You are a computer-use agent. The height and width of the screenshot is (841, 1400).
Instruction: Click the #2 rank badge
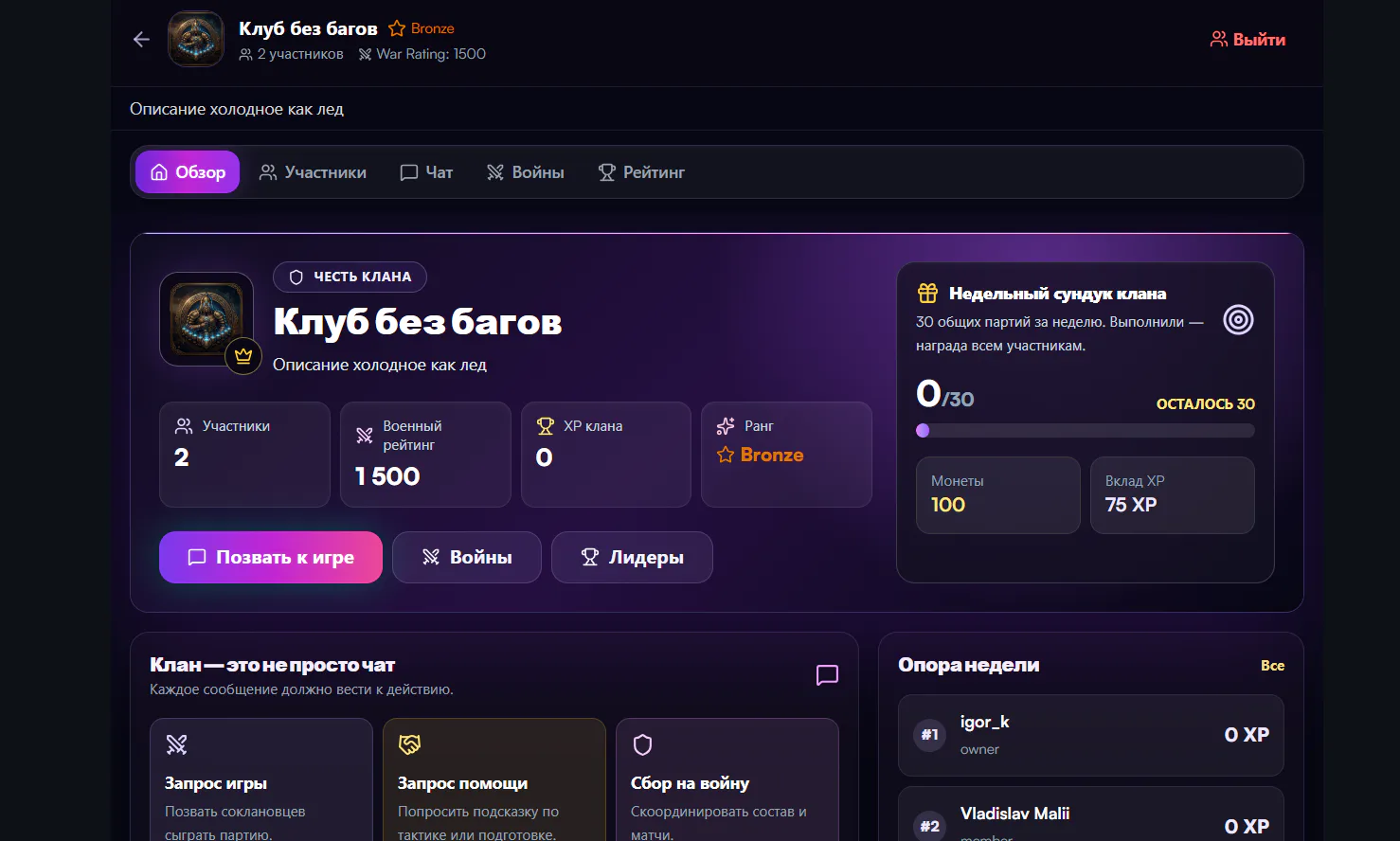point(930,826)
